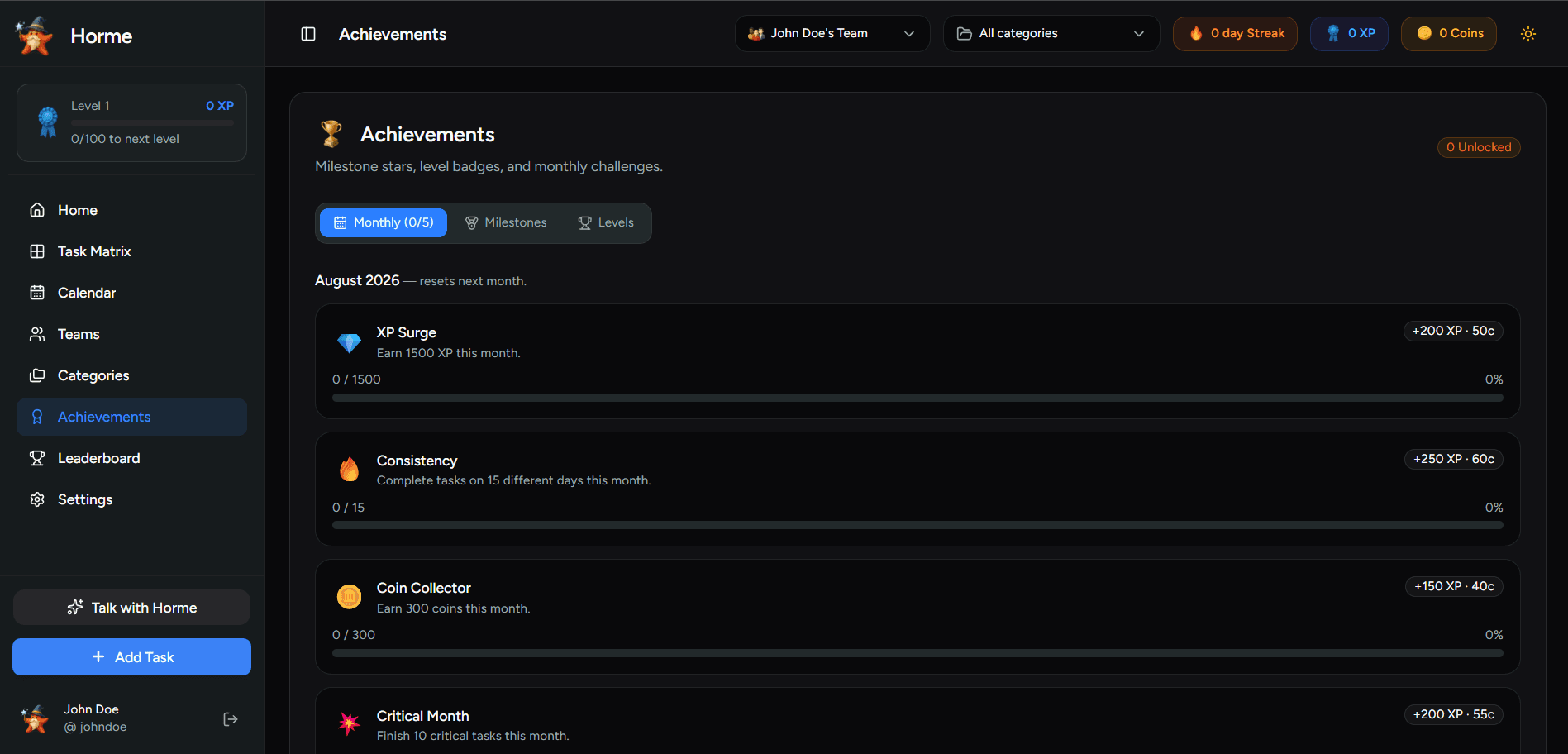The width and height of the screenshot is (1568, 754).
Task: Click the John Doe avatar in the sidebar footer
Action: [x=35, y=718]
